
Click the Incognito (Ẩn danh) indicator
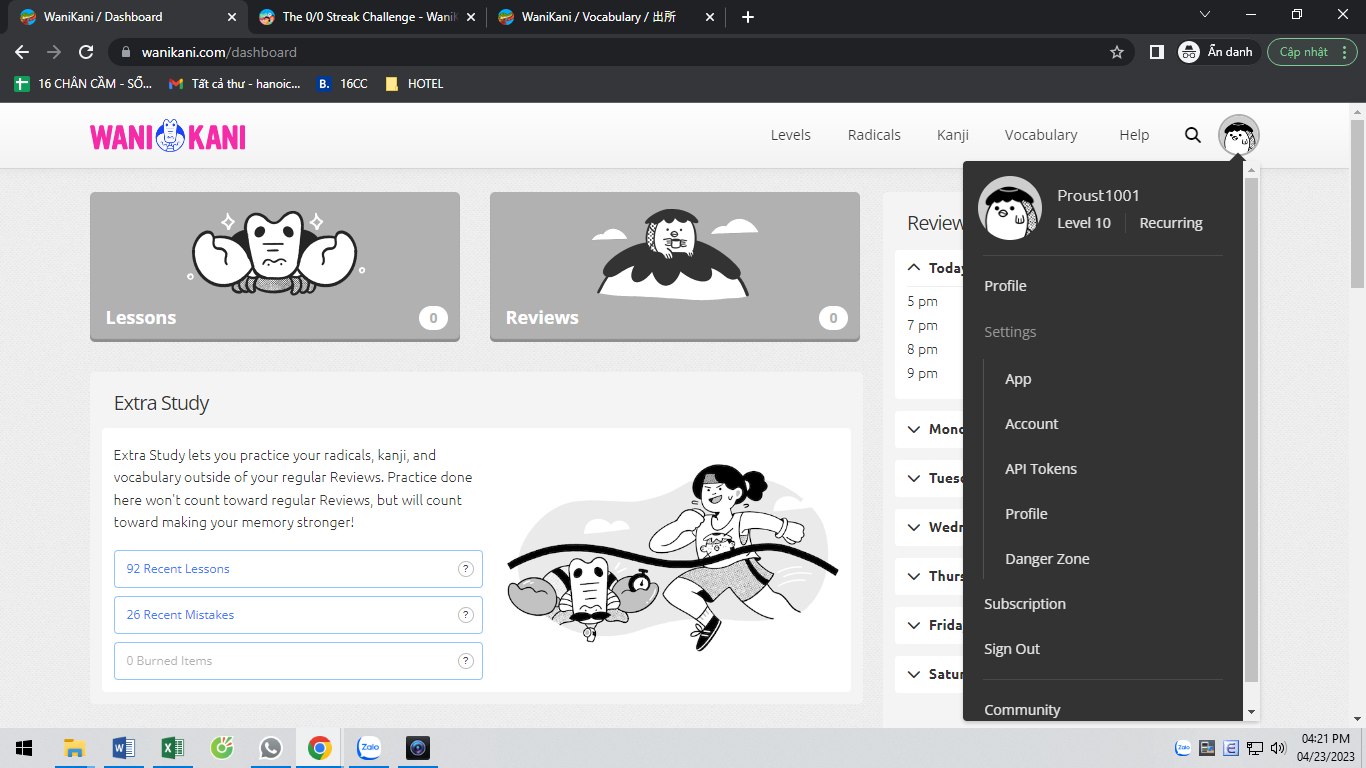point(1217,52)
